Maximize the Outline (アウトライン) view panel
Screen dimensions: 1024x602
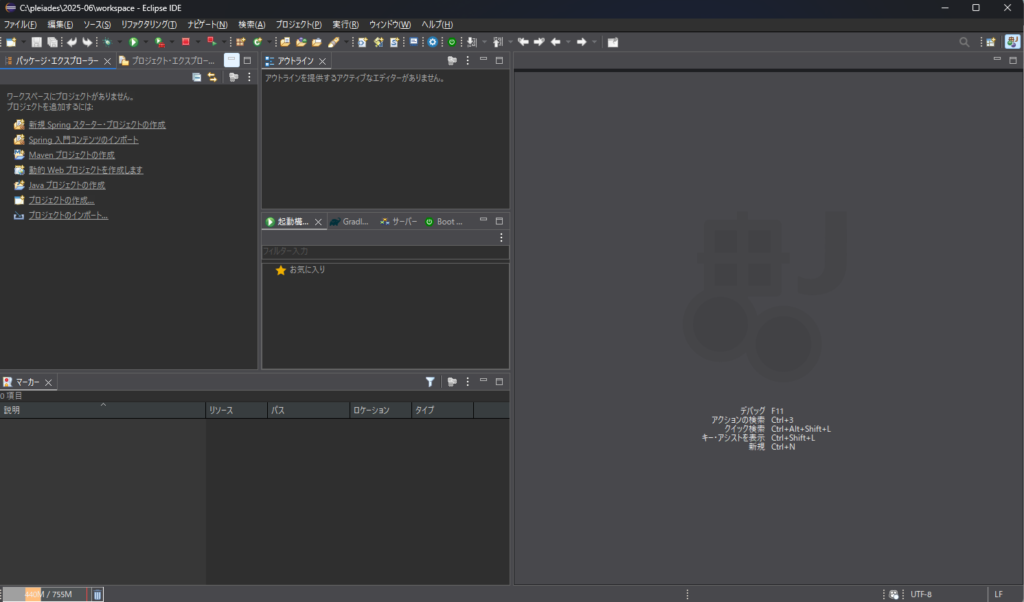(x=499, y=61)
